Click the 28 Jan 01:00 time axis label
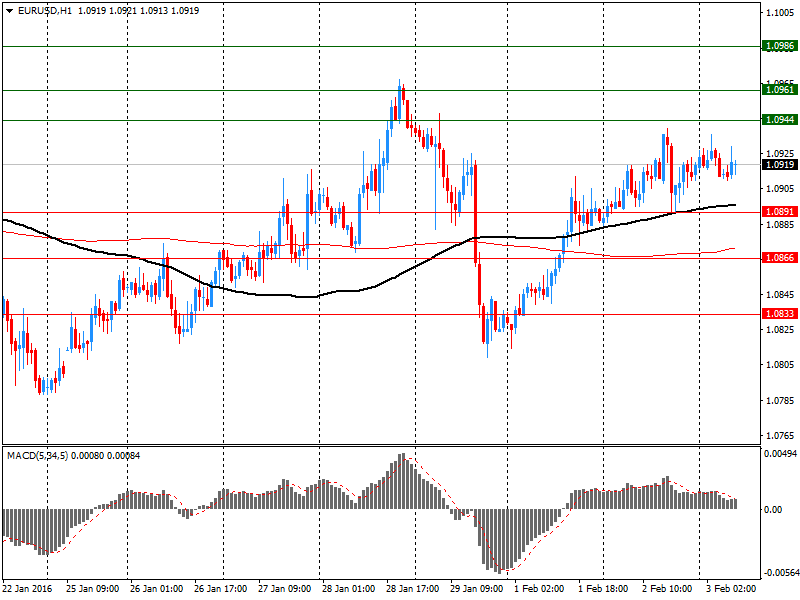The height and width of the screenshot is (600, 800). [348, 589]
